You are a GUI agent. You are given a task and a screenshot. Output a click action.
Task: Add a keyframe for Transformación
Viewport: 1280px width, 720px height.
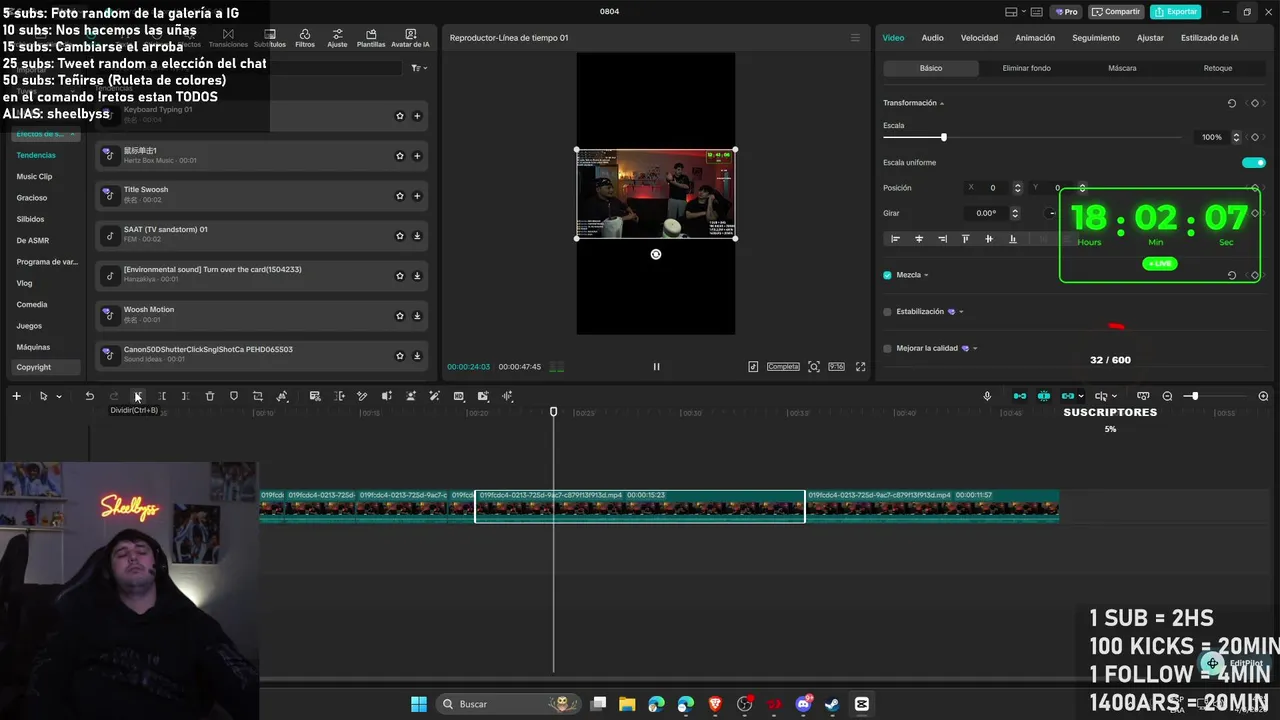(1255, 103)
